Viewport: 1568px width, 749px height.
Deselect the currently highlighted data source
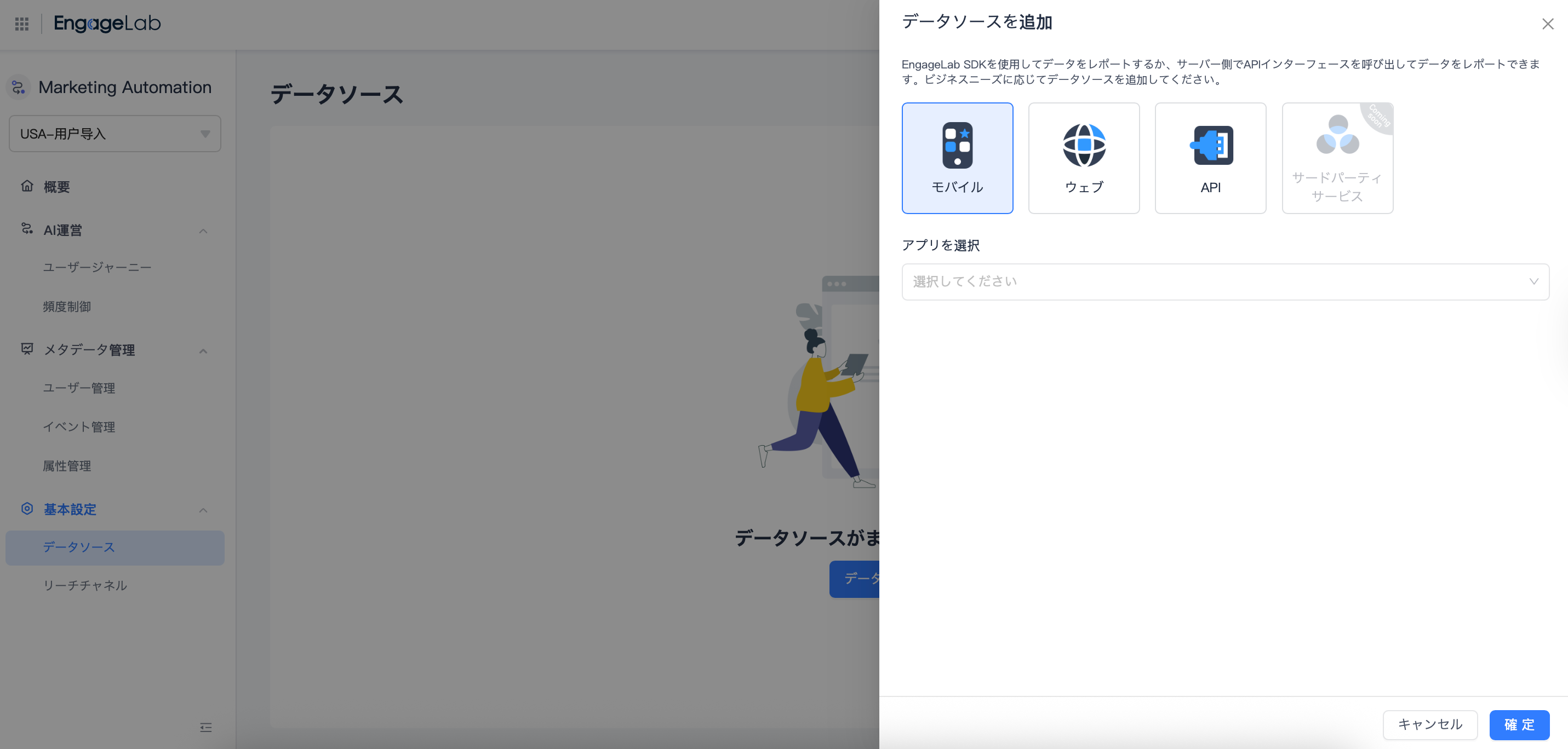(x=957, y=158)
